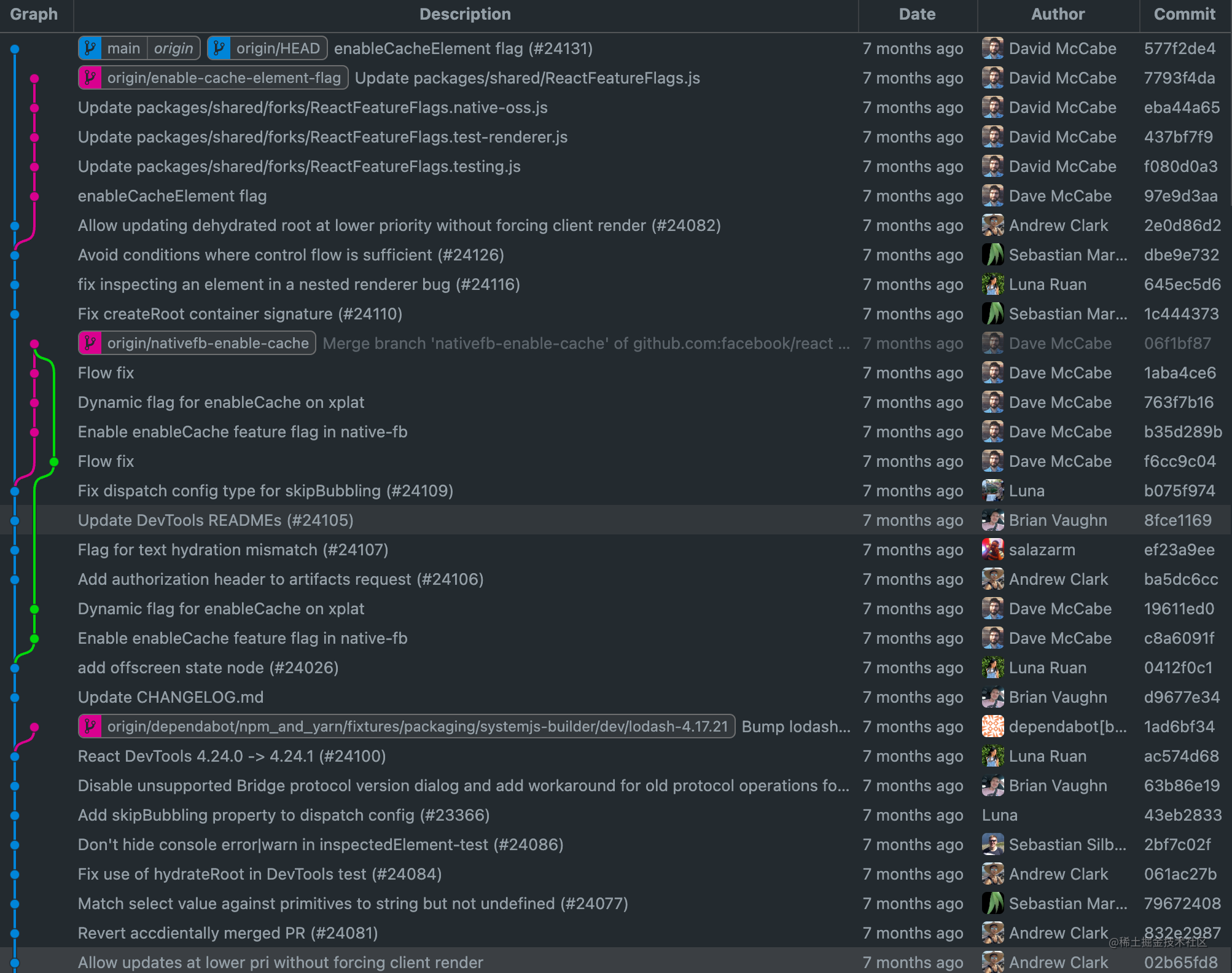Click David McCabe avatar on commit 577f2de4
The width and height of the screenshot is (1232, 973).
point(993,49)
